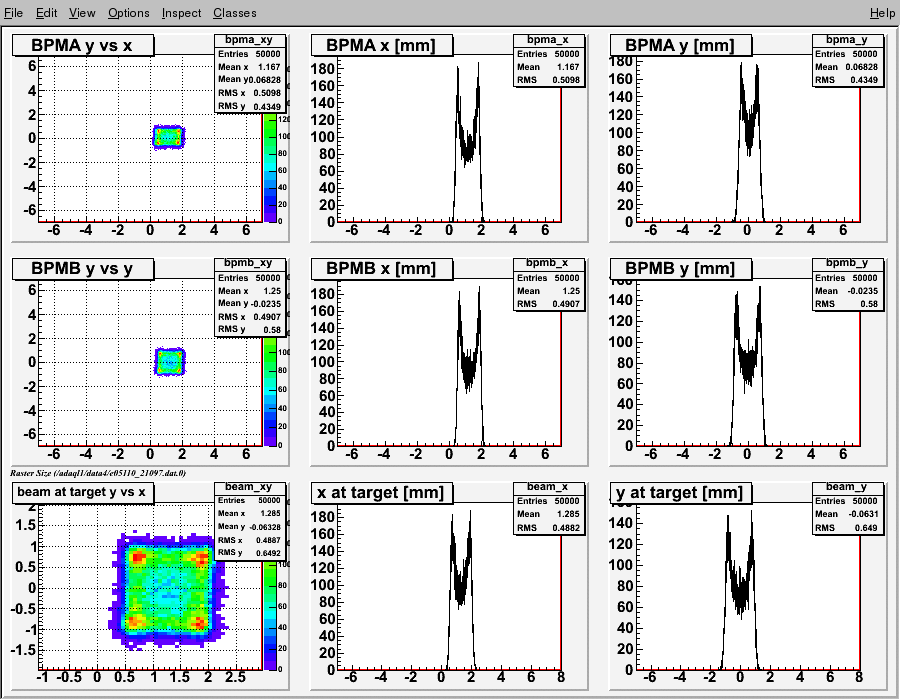The image size is (900, 700).
Task: Select the 'y at target [mm]' title
Action: [681, 492]
